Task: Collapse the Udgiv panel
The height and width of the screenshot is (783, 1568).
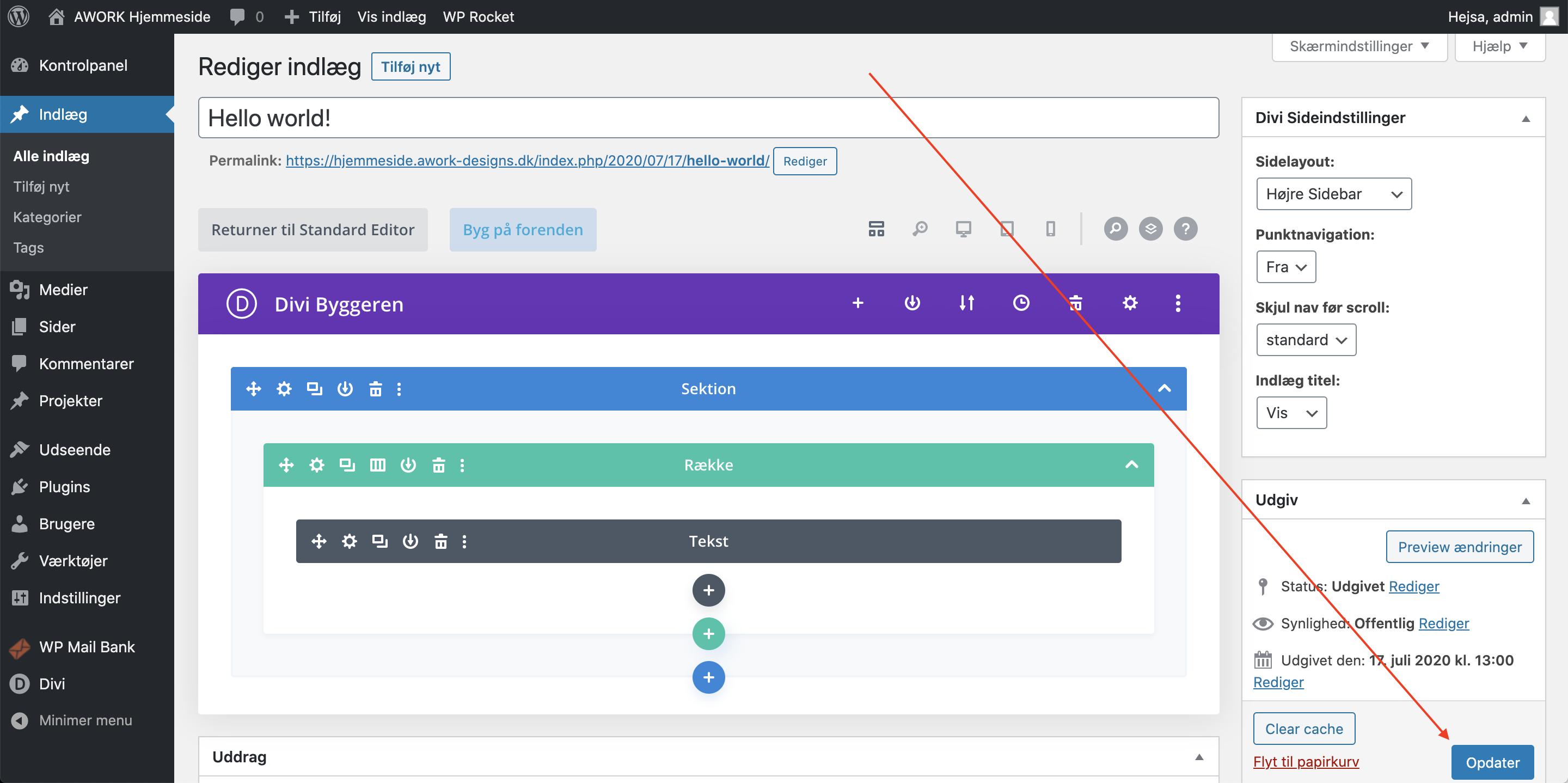Action: (x=1526, y=500)
